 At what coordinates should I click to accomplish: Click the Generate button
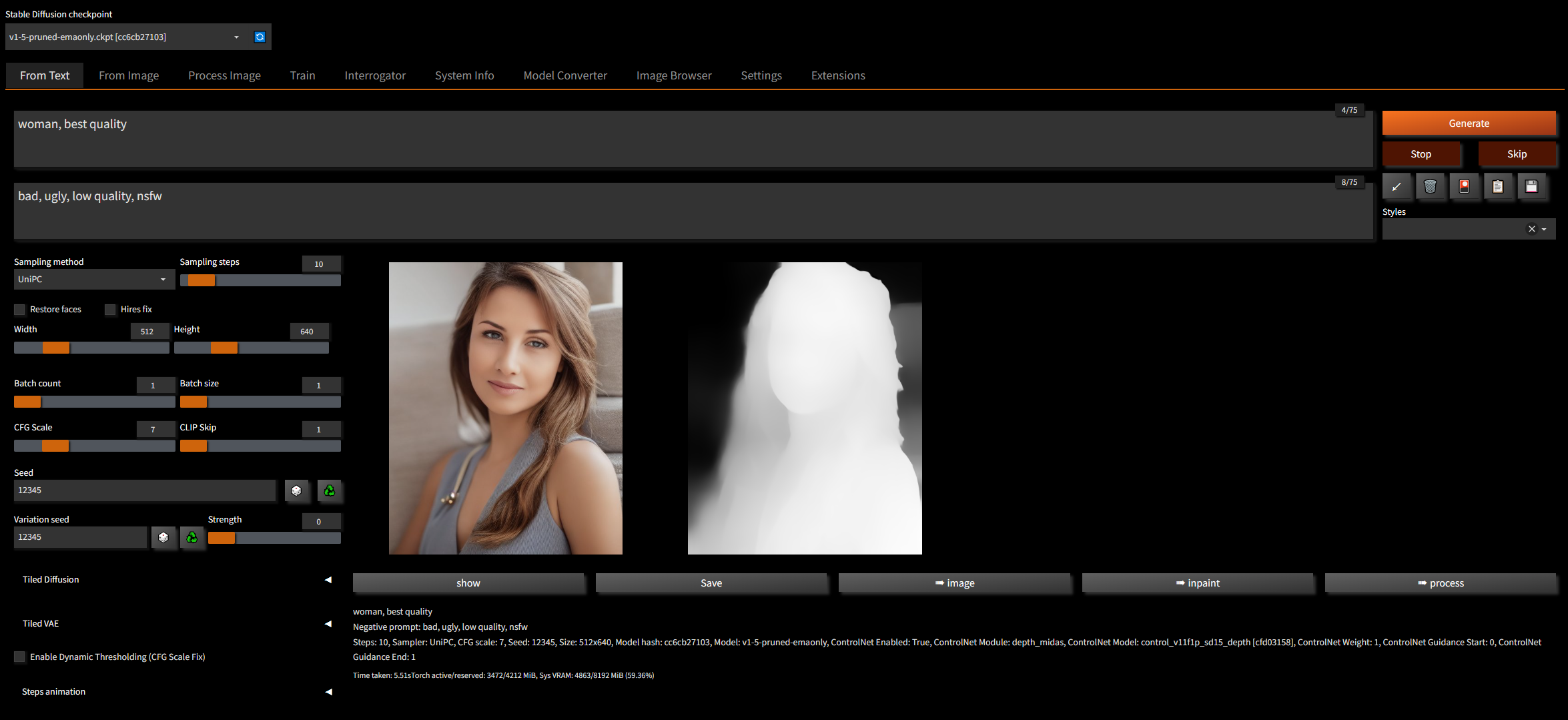[1469, 123]
